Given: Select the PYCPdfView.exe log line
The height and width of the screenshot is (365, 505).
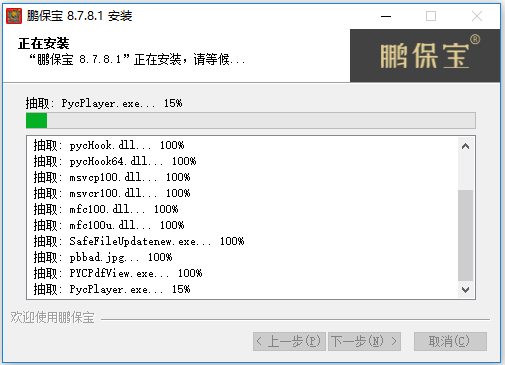Looking at the screenshot, I should 118,273.
